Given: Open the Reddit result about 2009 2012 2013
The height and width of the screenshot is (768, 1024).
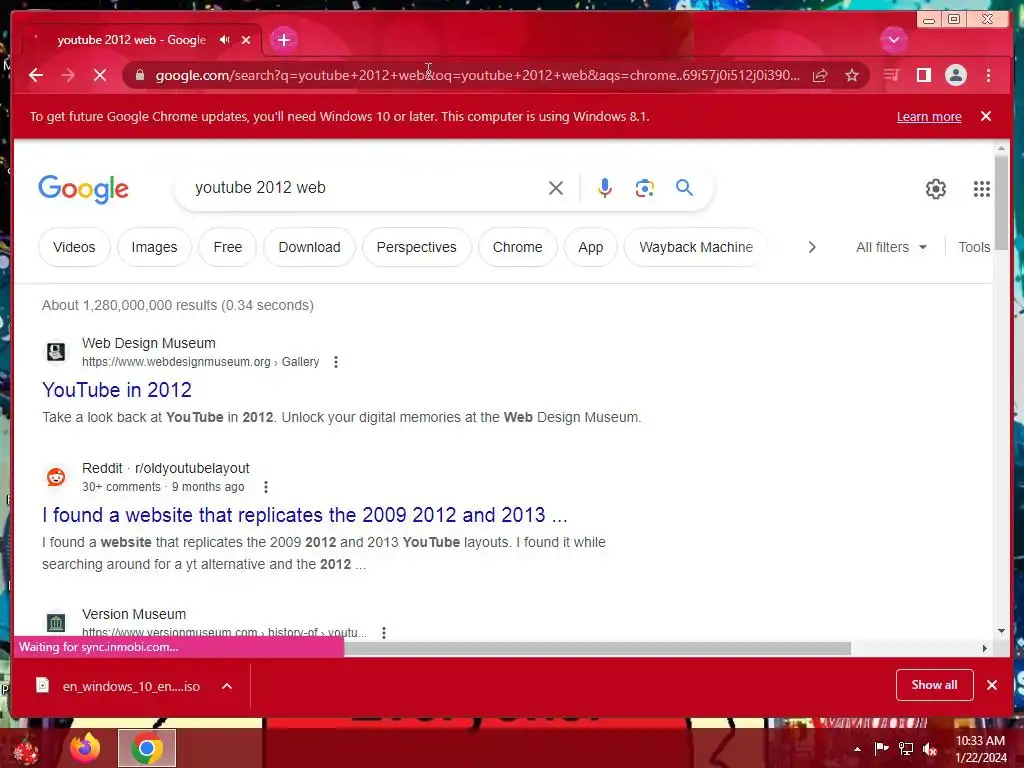Looking at the screenshot, I should pos(304,515).
